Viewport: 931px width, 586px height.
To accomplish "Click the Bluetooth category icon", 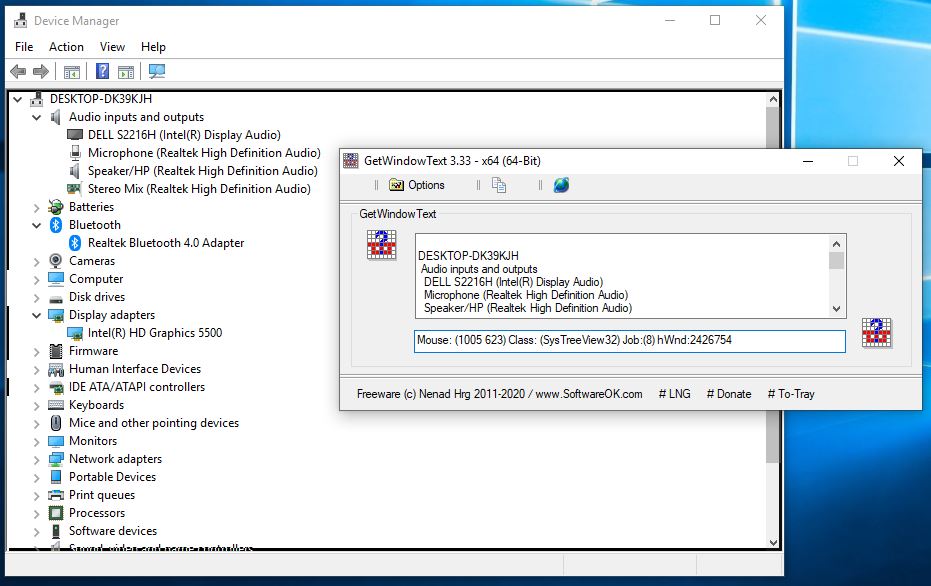I will 57,225.
